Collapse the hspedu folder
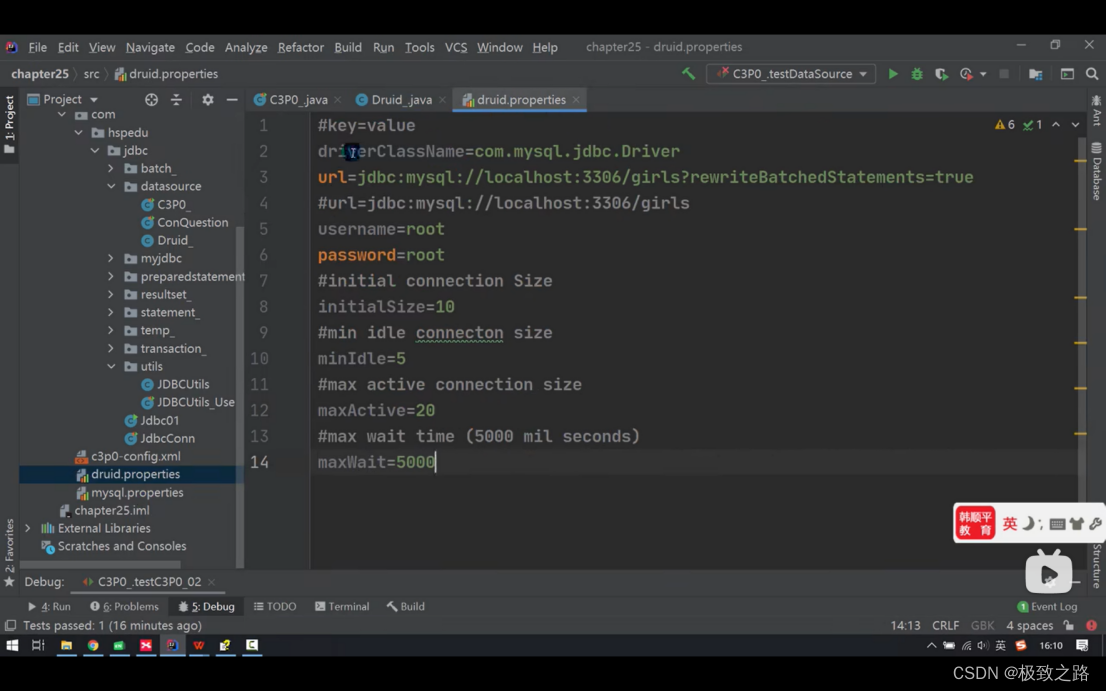 78,133
